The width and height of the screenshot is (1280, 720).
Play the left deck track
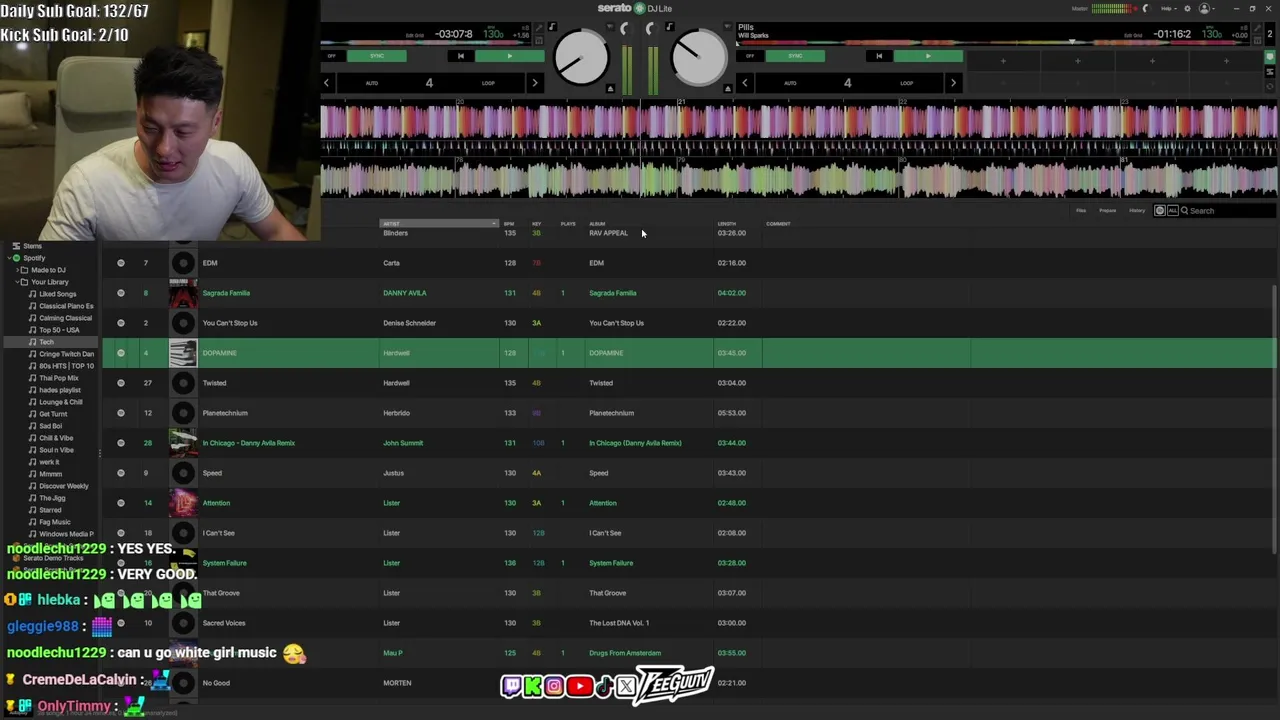tap(509, 56)
